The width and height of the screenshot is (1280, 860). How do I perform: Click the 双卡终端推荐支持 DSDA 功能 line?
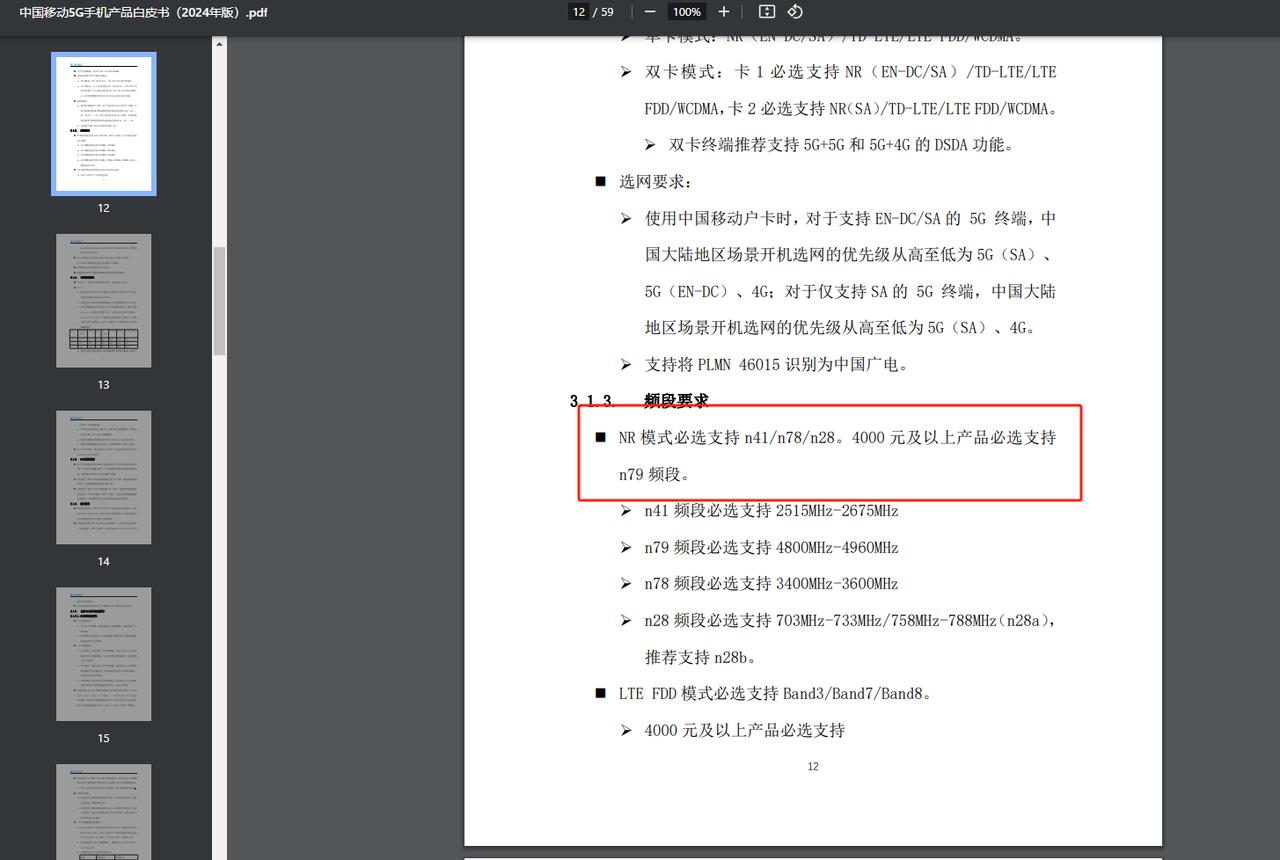tap(841, 145)
